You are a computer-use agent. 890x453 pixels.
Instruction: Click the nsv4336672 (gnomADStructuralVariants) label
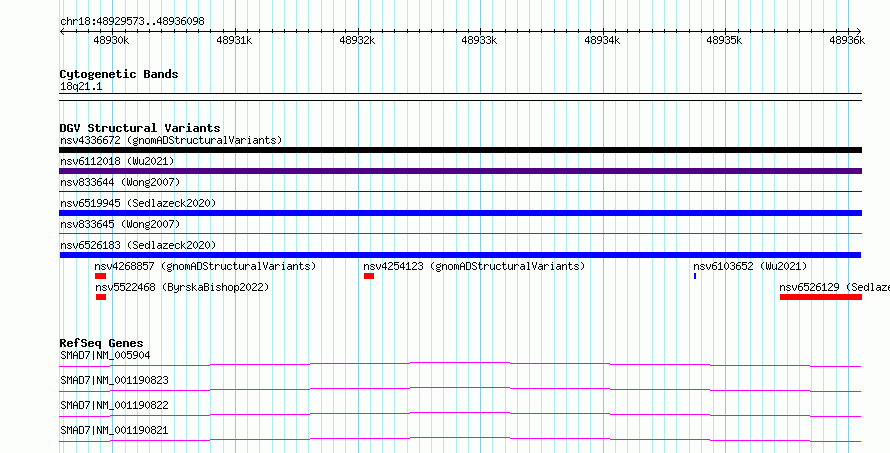pyautogui.click(x=171, y=140)
